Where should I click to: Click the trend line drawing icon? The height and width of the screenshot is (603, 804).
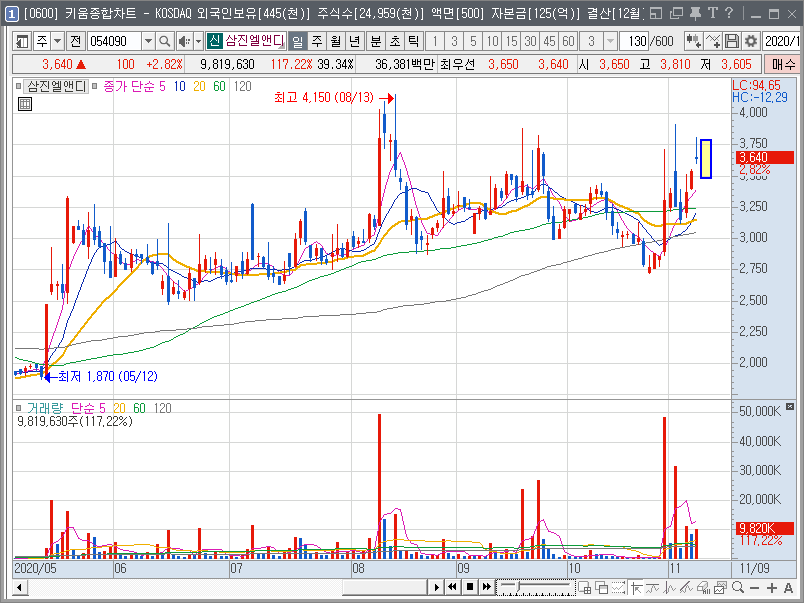pos(686,587)
